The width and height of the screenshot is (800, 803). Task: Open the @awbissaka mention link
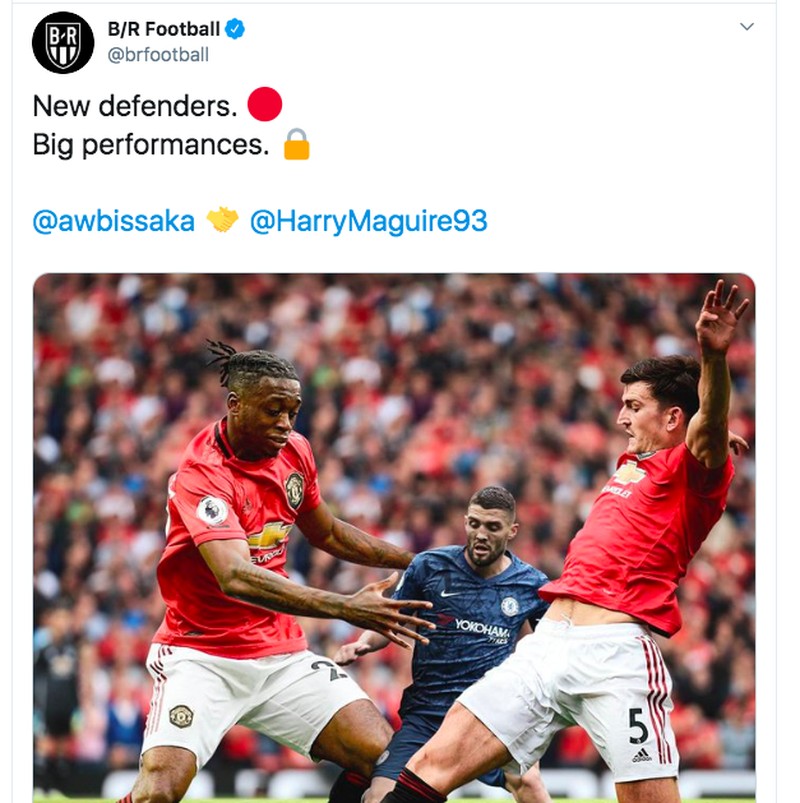113,221
